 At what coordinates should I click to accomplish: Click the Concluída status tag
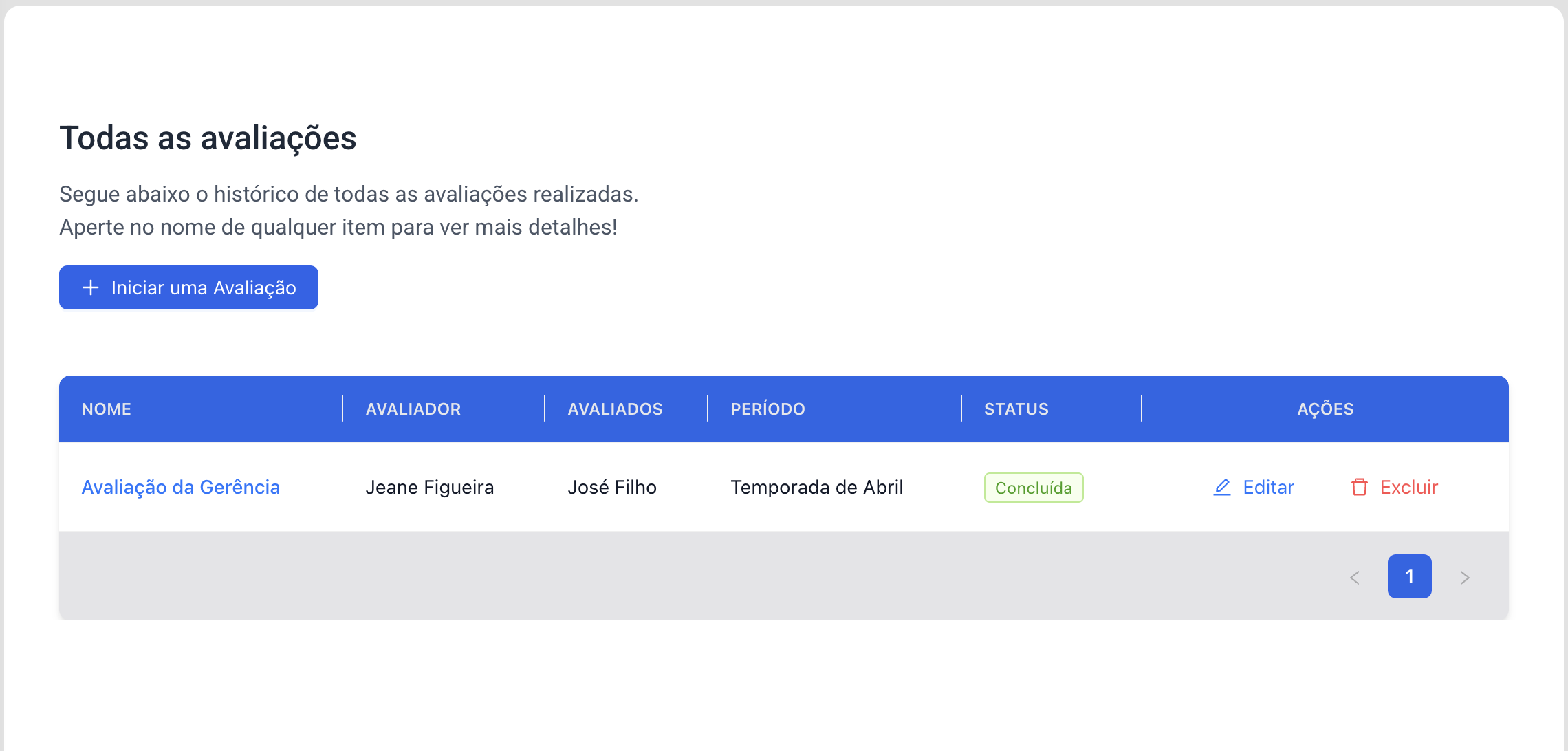click(x=1034, y=488)
